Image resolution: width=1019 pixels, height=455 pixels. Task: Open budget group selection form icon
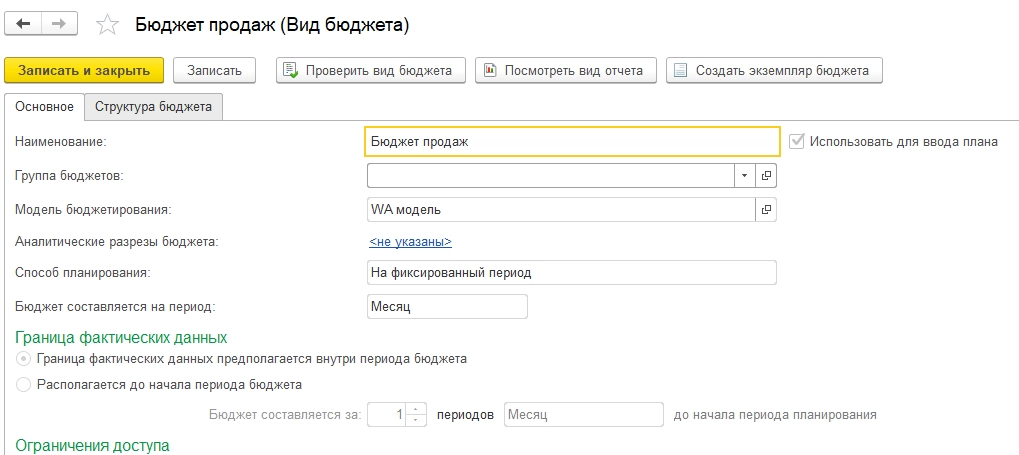[767, 175]
